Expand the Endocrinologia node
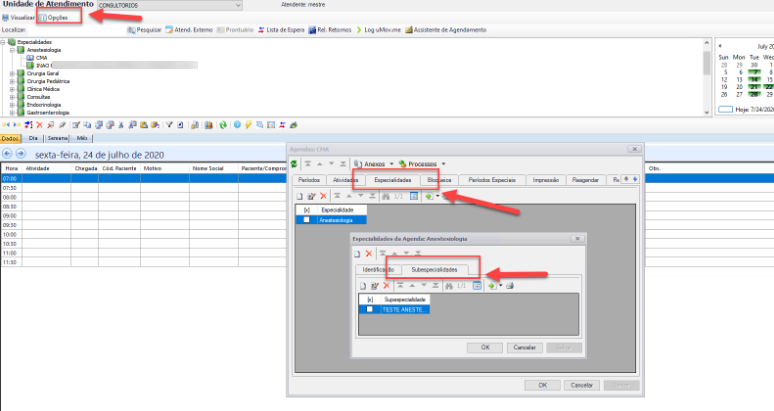 pyautogui.click(x=13, y=105)
